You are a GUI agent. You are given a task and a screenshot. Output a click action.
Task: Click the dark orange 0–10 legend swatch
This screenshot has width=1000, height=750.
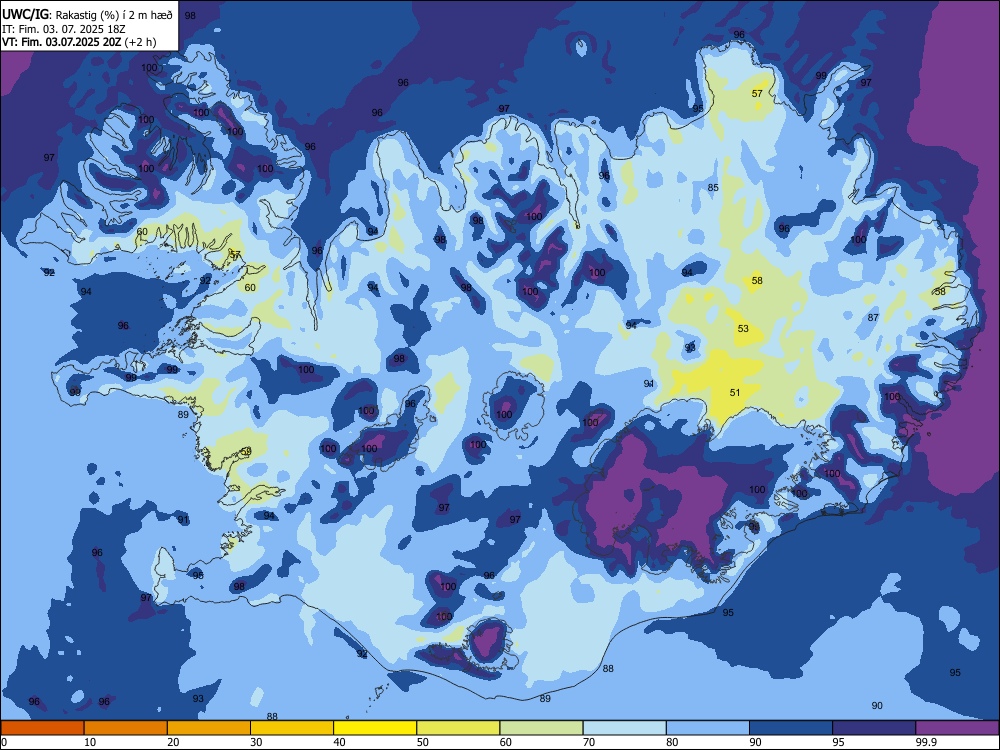43,728
